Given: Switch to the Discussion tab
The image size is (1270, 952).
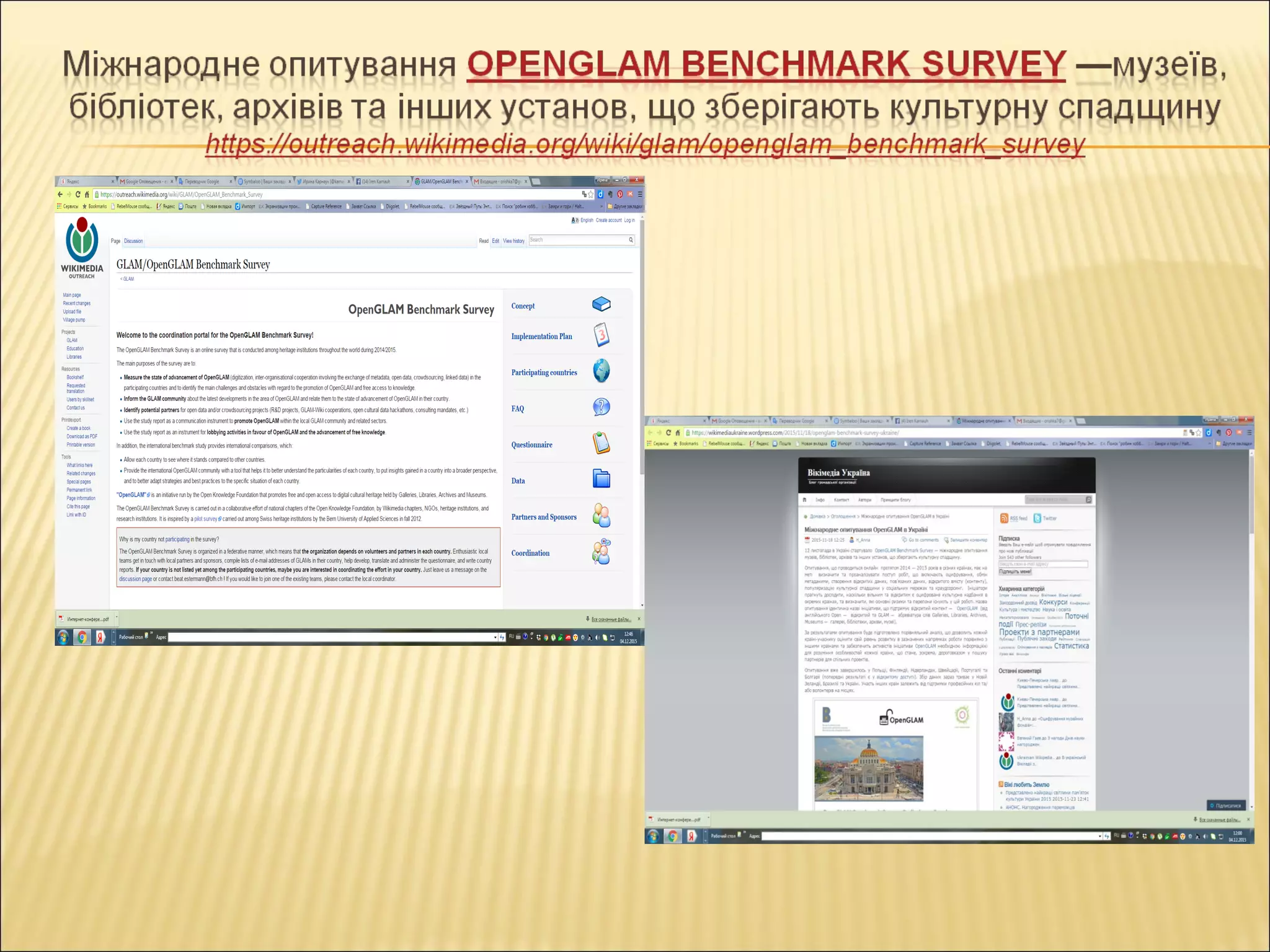Looking at the screenshot, I should (x=133, y=241).
